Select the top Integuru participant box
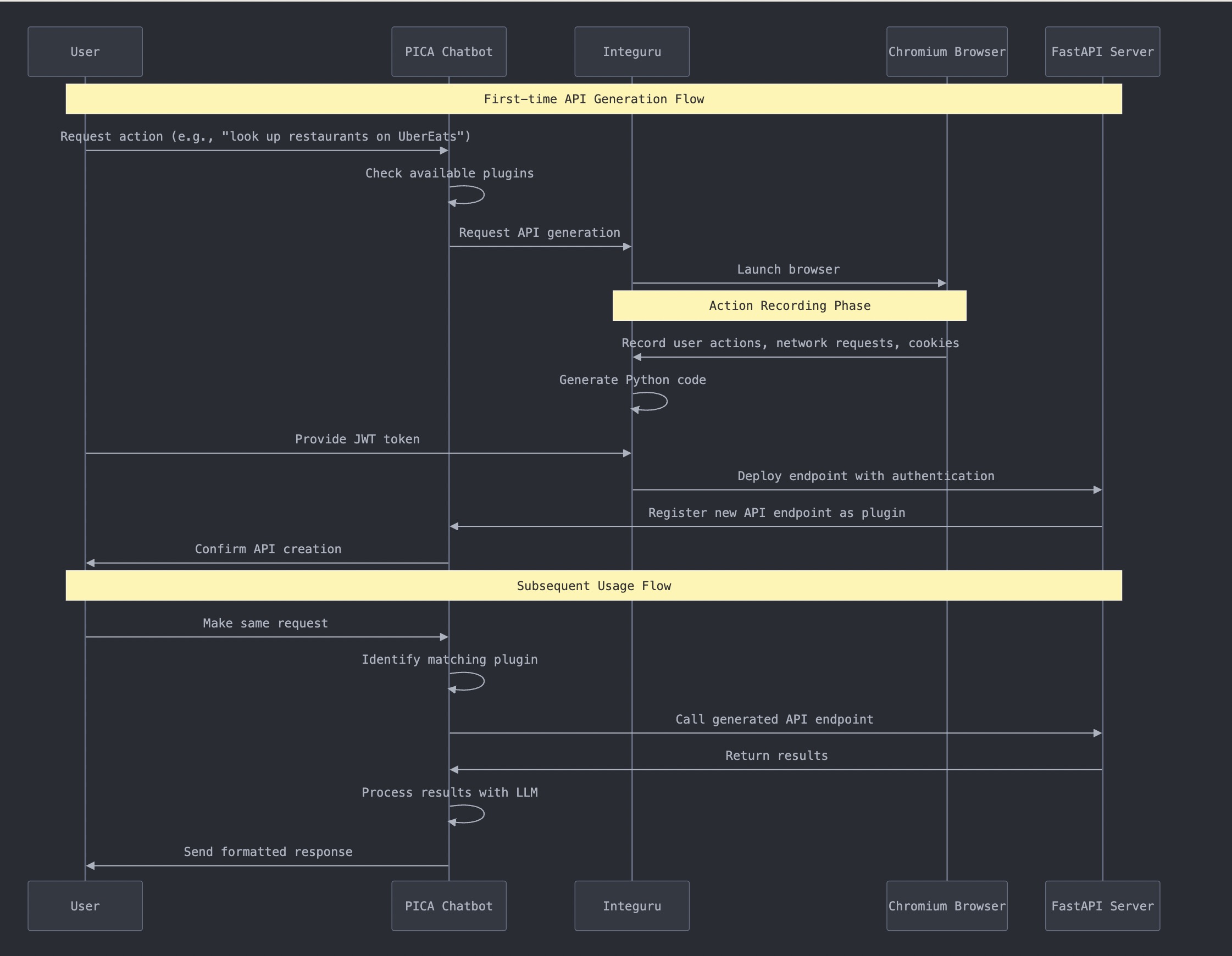The height and width of the screenshot is (956, 1232). (x=632, y=51)
